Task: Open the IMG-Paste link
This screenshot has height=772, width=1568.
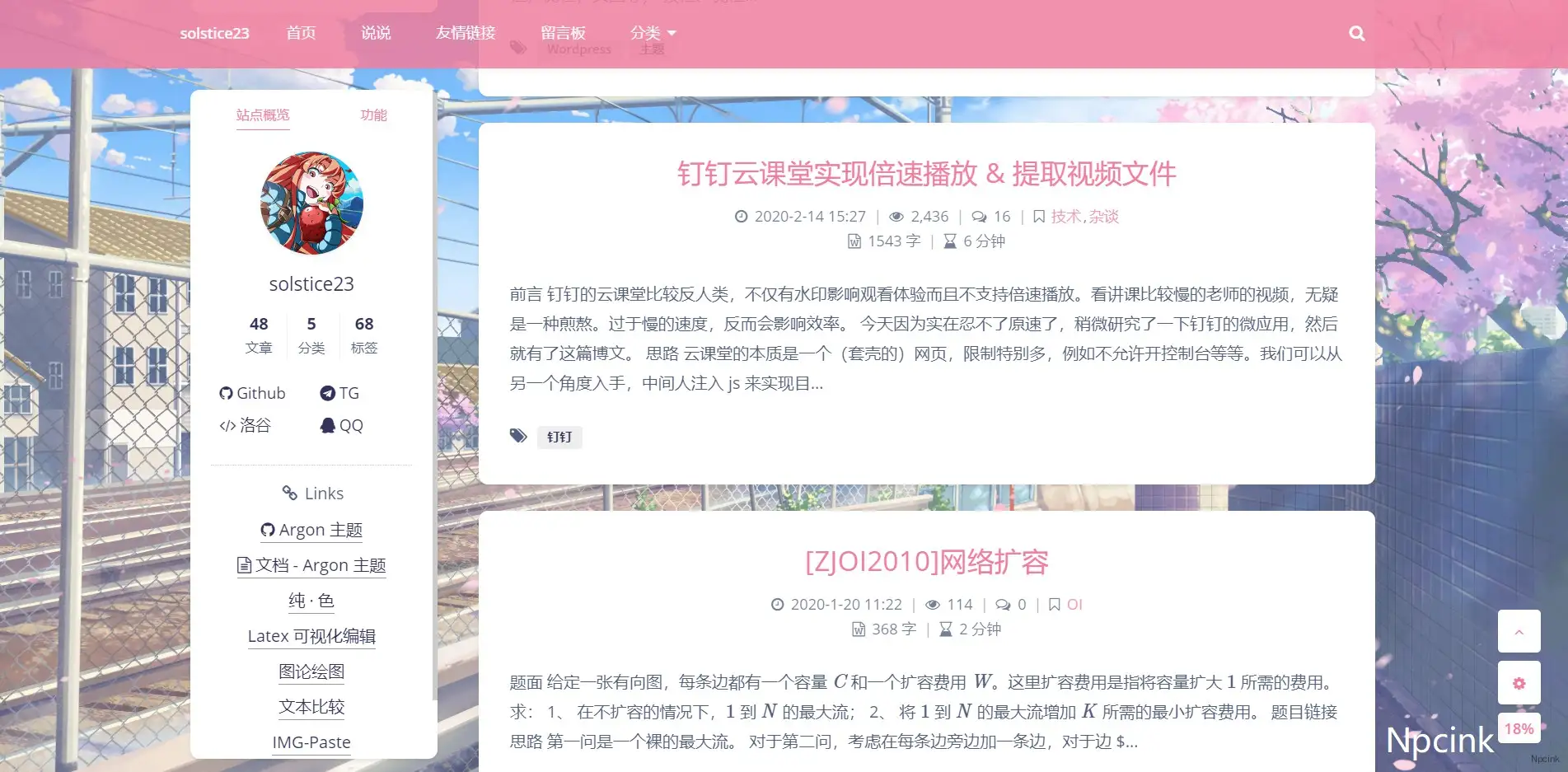Action: (x=311, y=742)
